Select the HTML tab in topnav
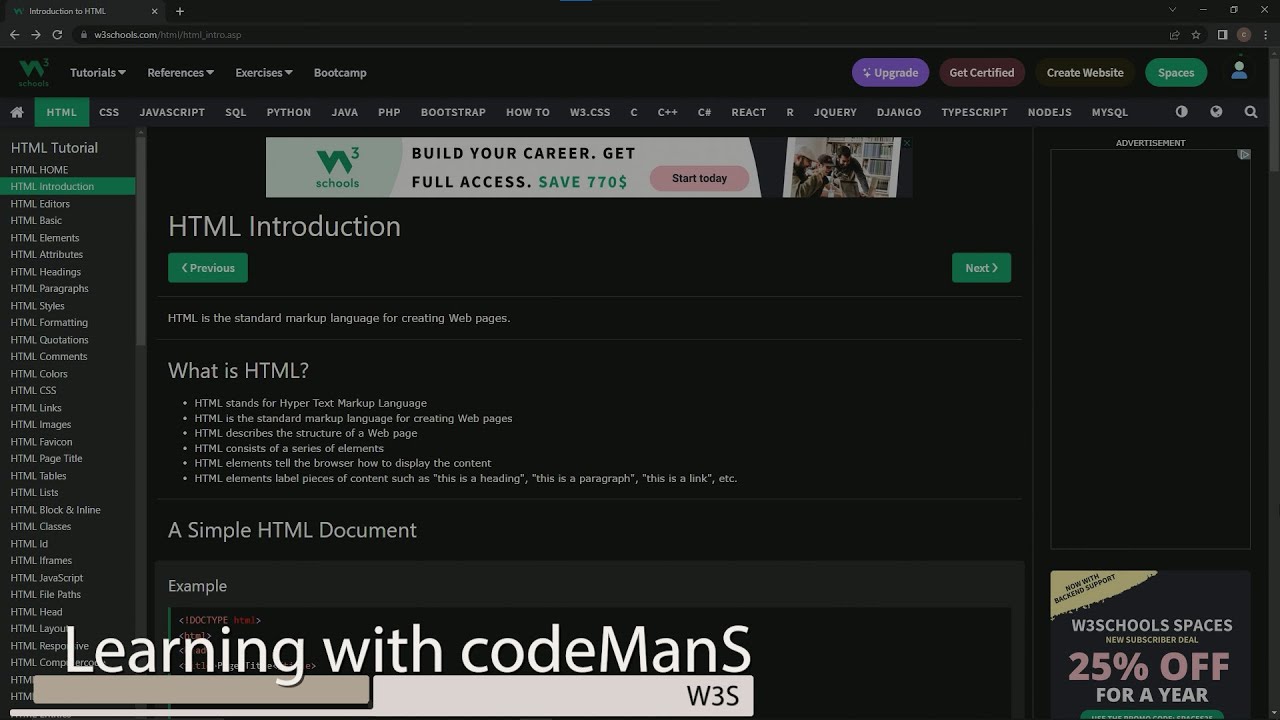The image size is (1280, 720). point(62,112)
